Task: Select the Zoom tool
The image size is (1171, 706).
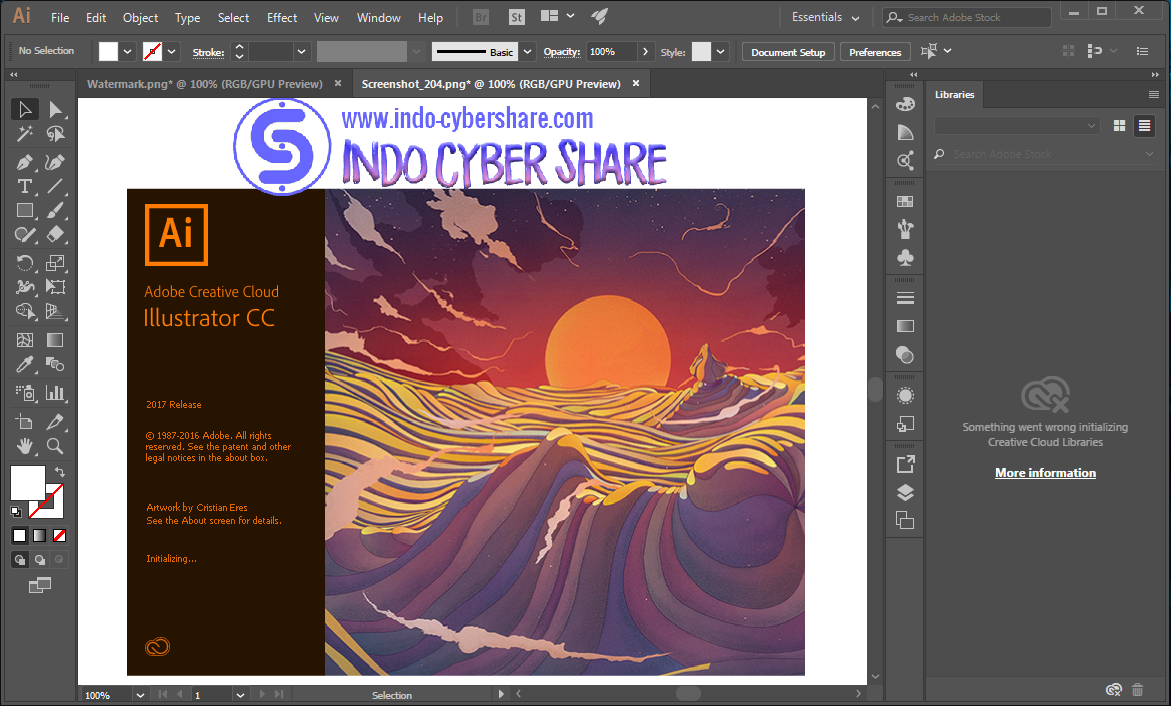Action: pos(55,446)
